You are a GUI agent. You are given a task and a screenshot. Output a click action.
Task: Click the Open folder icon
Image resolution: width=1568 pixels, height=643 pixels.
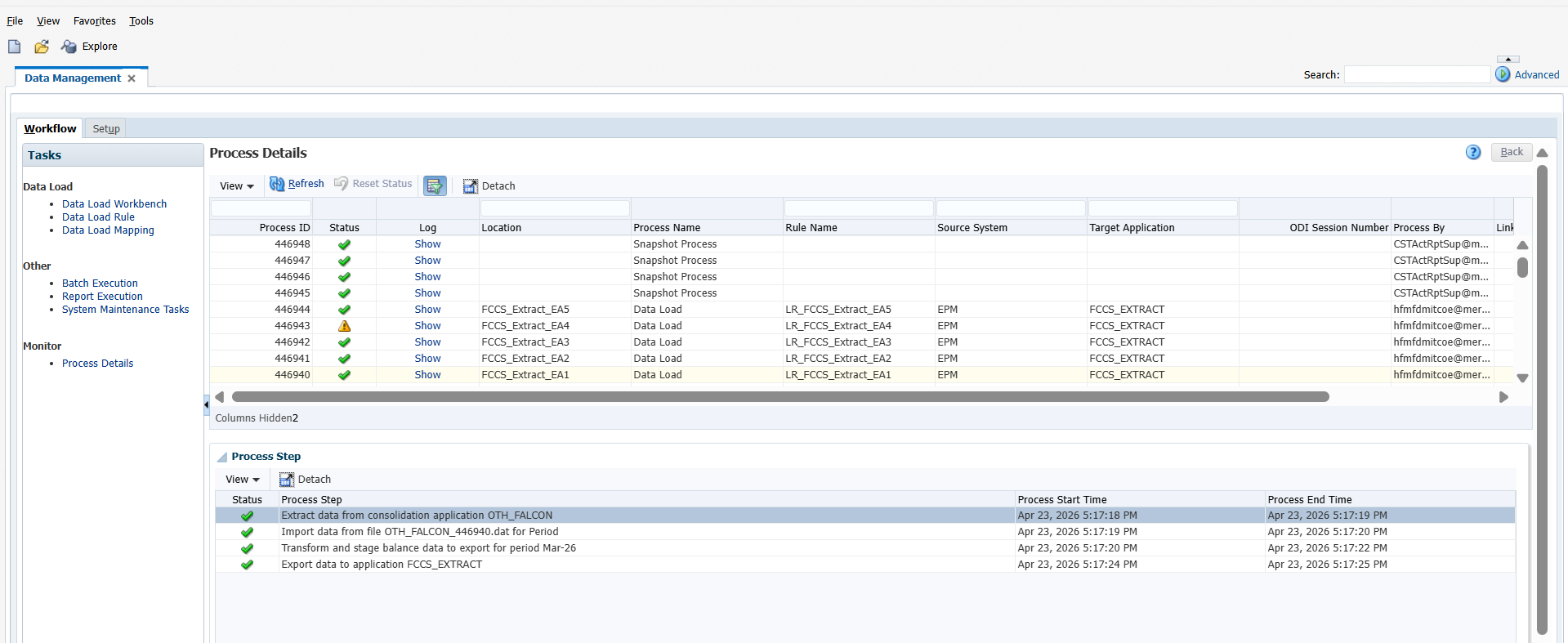pos(42,47)
